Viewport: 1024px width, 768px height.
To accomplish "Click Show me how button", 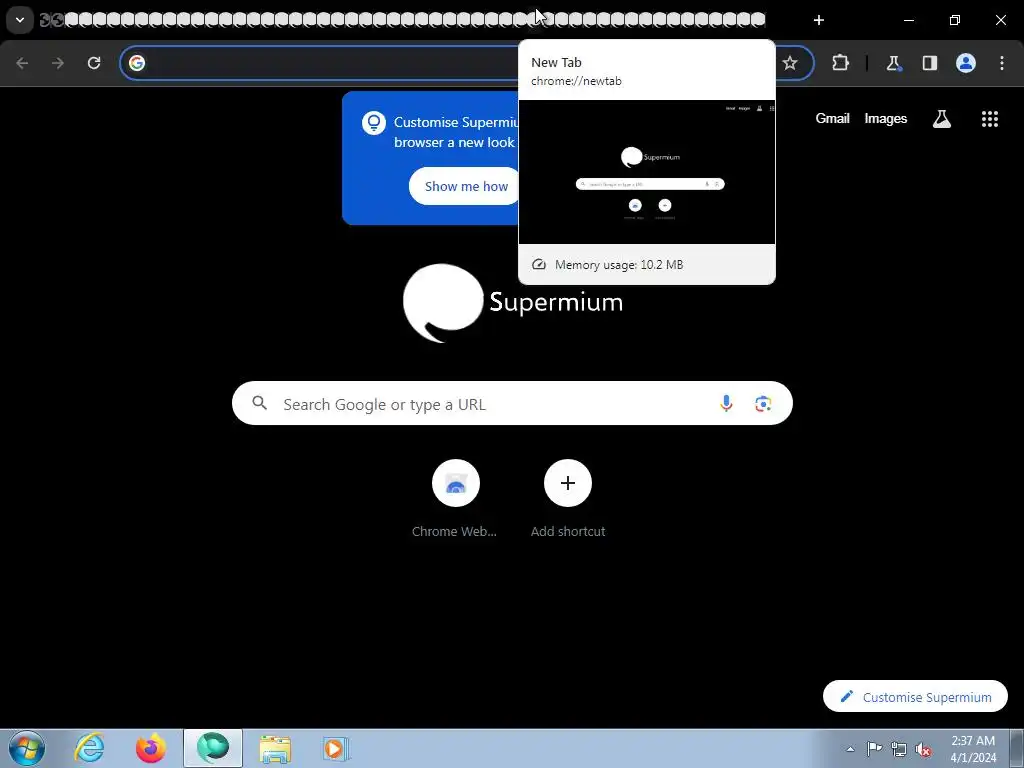I will [466, 186].
